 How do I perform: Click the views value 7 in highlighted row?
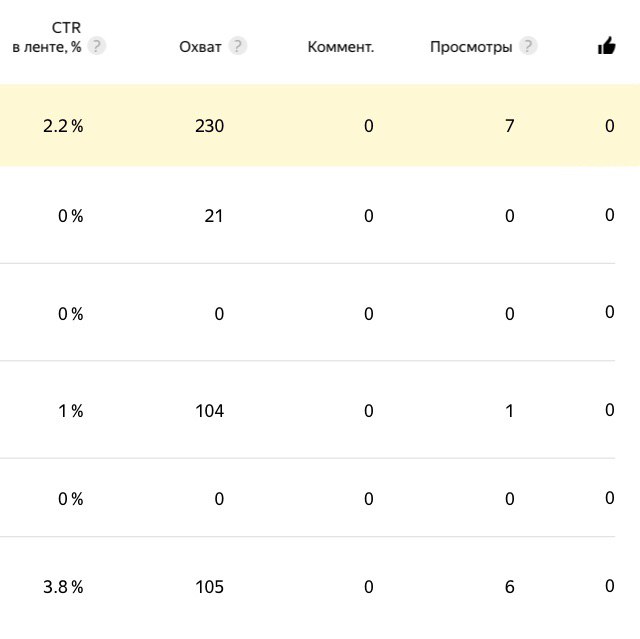(509, 126)
